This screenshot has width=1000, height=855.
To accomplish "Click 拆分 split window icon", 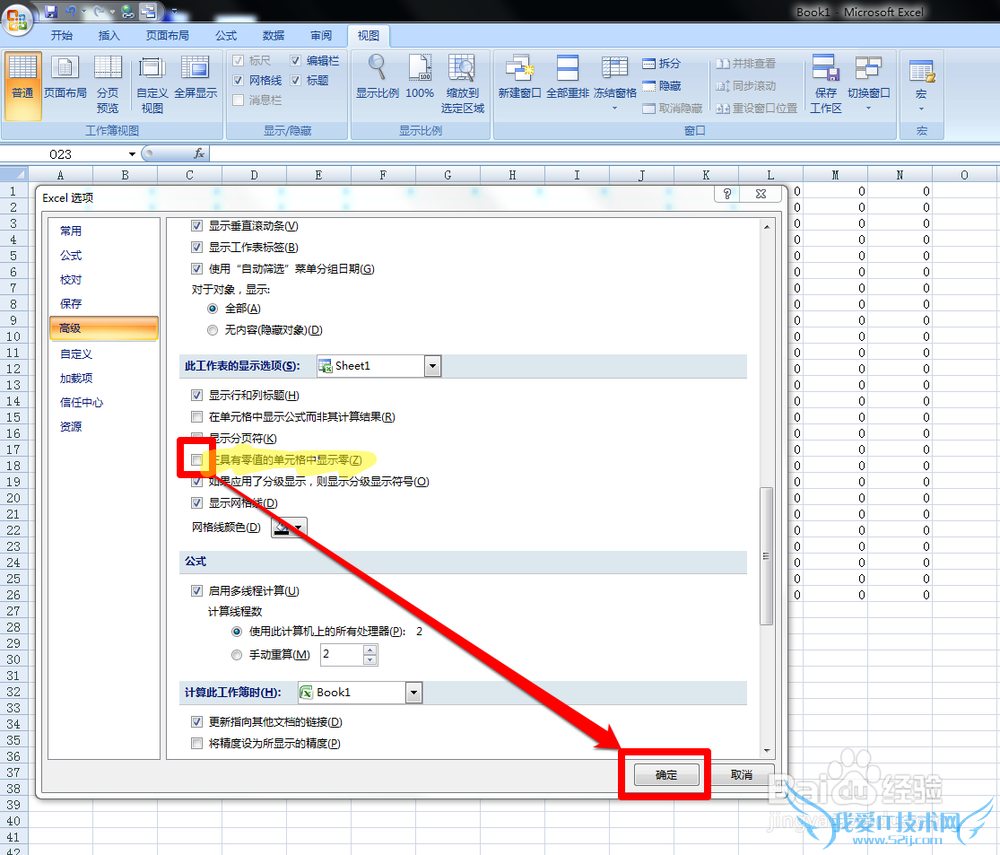I will [661, 63].
